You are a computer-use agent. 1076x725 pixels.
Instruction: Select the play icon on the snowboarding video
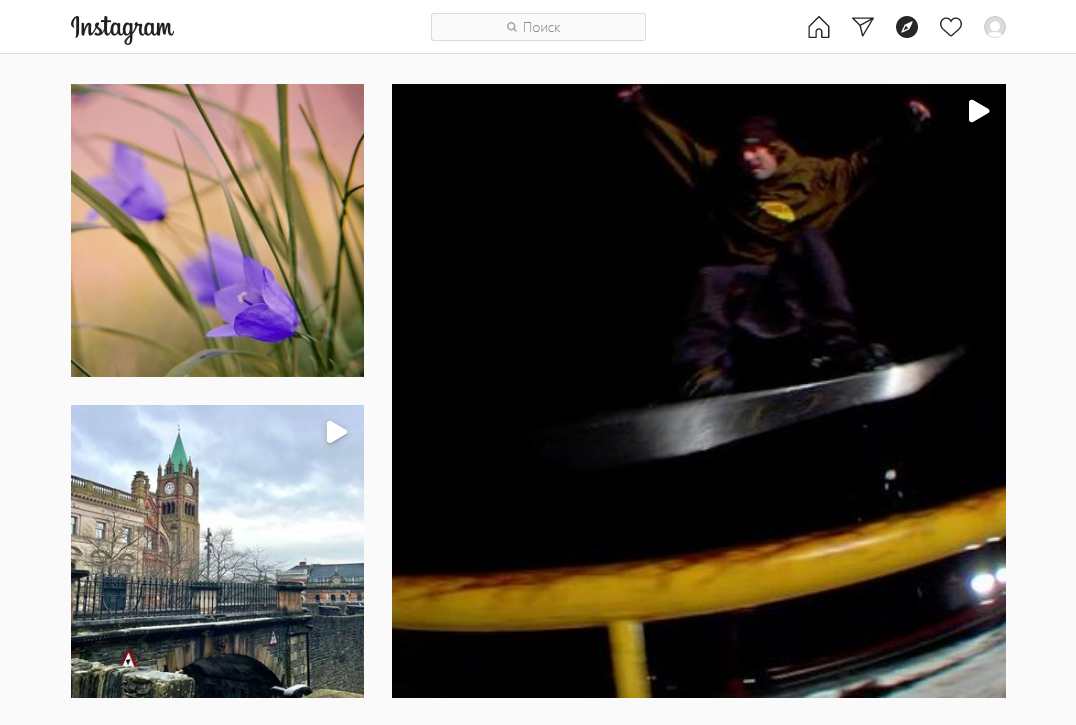click(977, 111)
